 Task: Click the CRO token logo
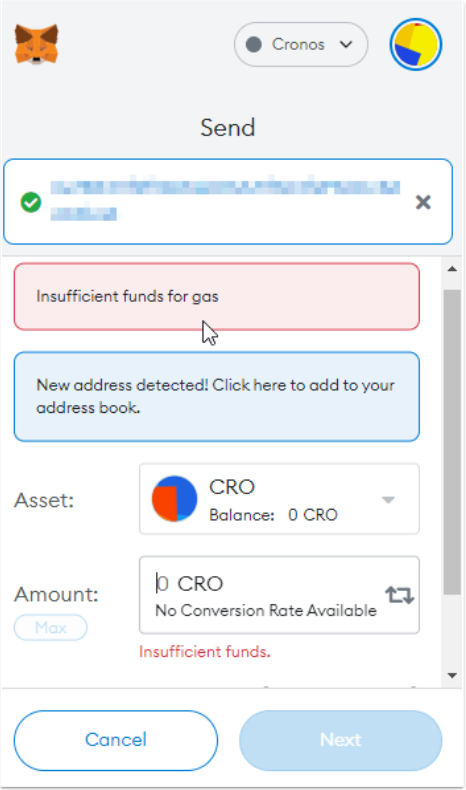click(x=174, y=499)
